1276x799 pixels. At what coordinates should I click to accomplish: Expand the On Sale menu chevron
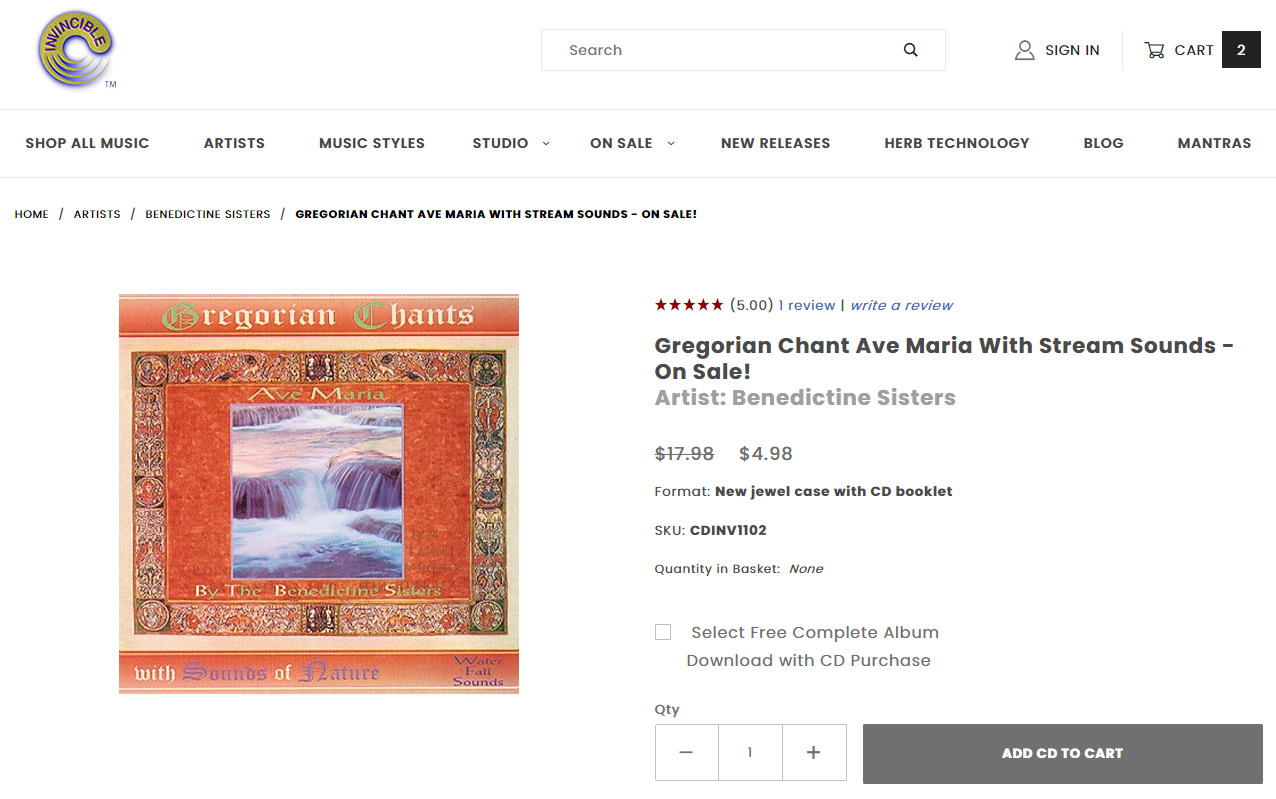point(671,143)
